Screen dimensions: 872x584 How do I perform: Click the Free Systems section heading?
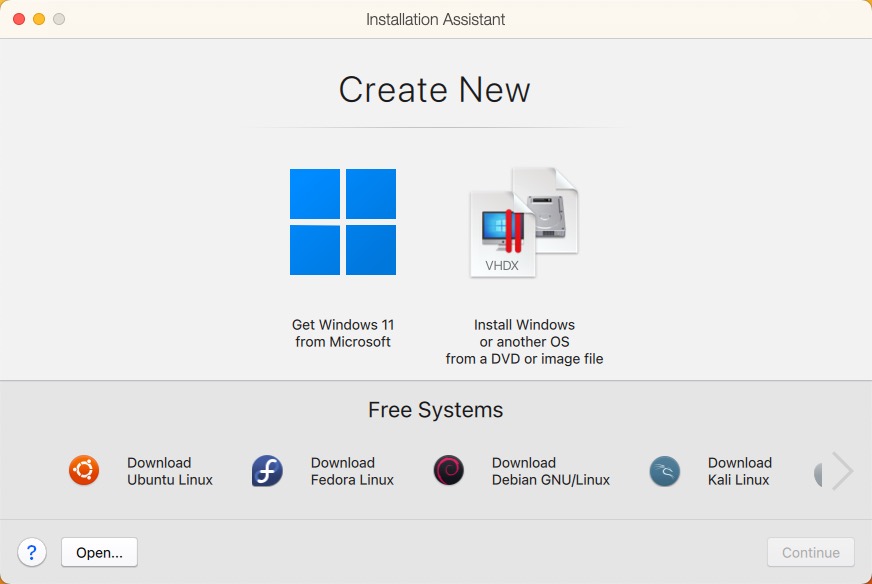tap(435, 410)
